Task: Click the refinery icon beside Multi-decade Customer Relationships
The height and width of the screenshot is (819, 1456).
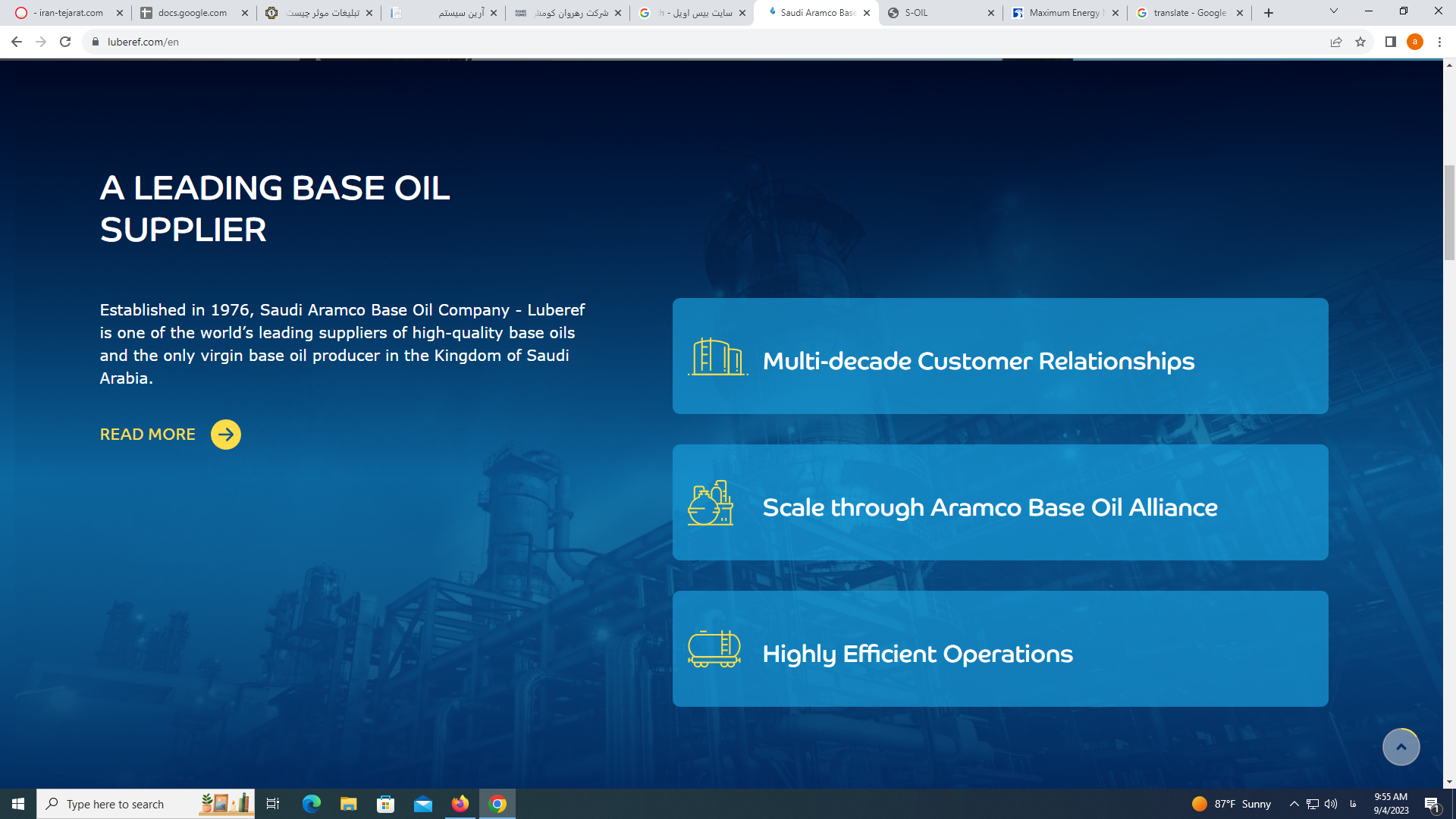Action: 717,357
